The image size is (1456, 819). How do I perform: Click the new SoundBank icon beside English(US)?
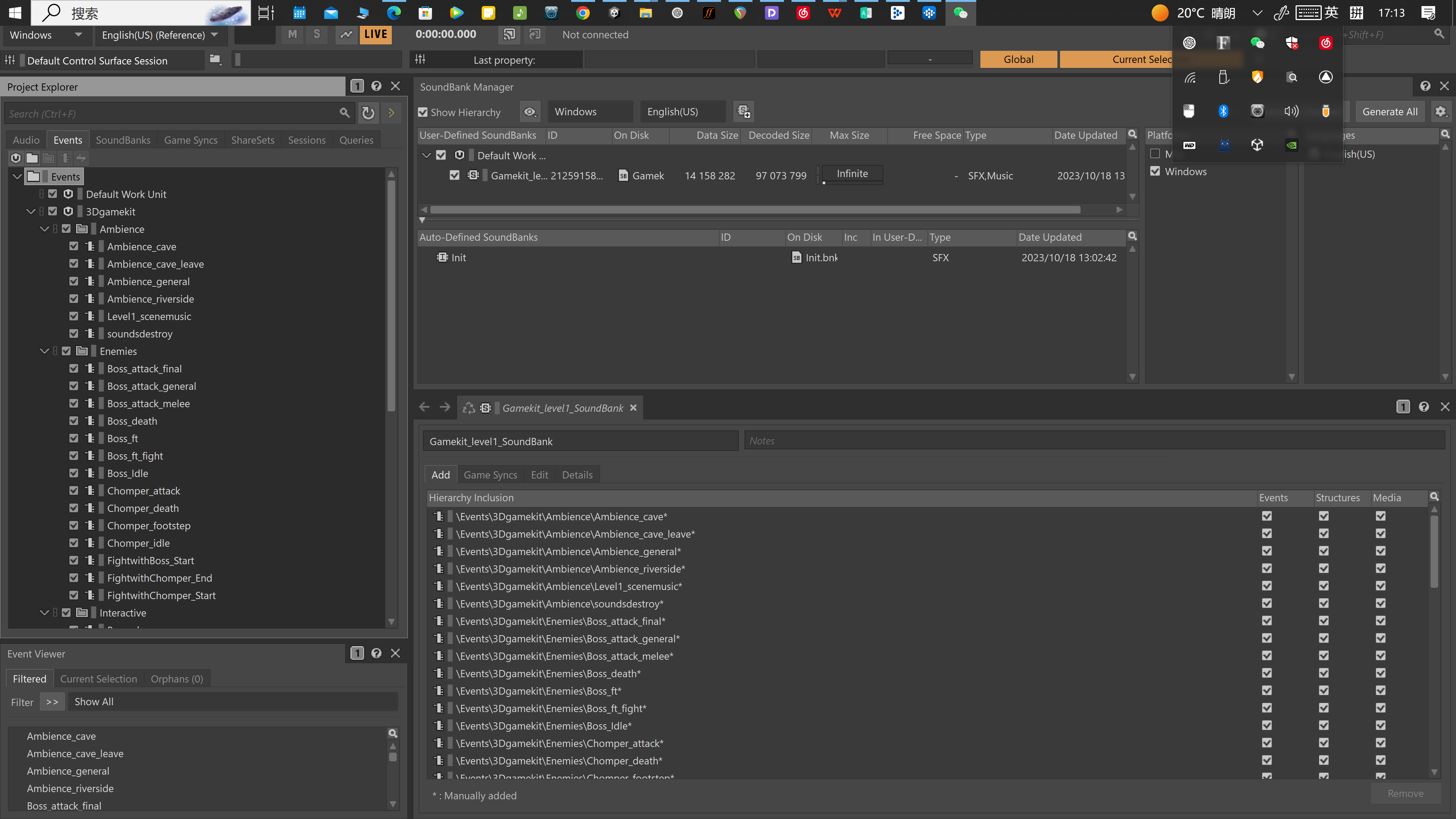744,112
